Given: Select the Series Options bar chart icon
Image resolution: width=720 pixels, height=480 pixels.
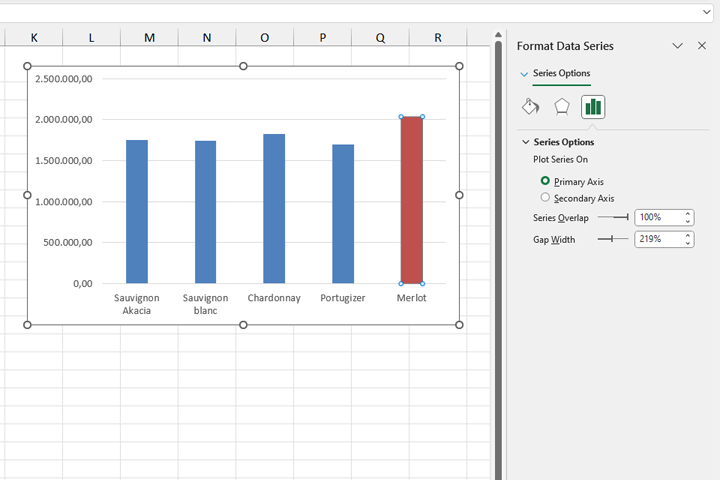Looking at the screenshot, I should click(593, 107).
